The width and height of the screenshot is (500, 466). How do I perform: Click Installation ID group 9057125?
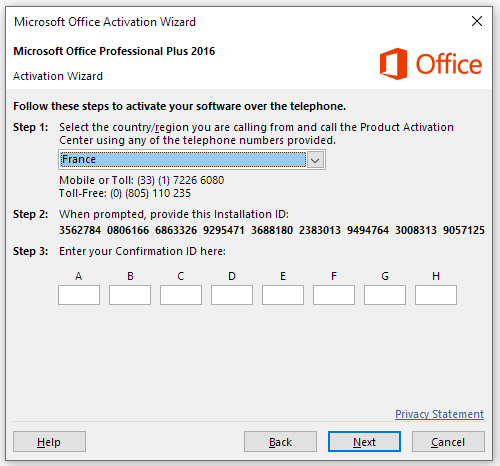pyautogui.click(x=464, y=230)
